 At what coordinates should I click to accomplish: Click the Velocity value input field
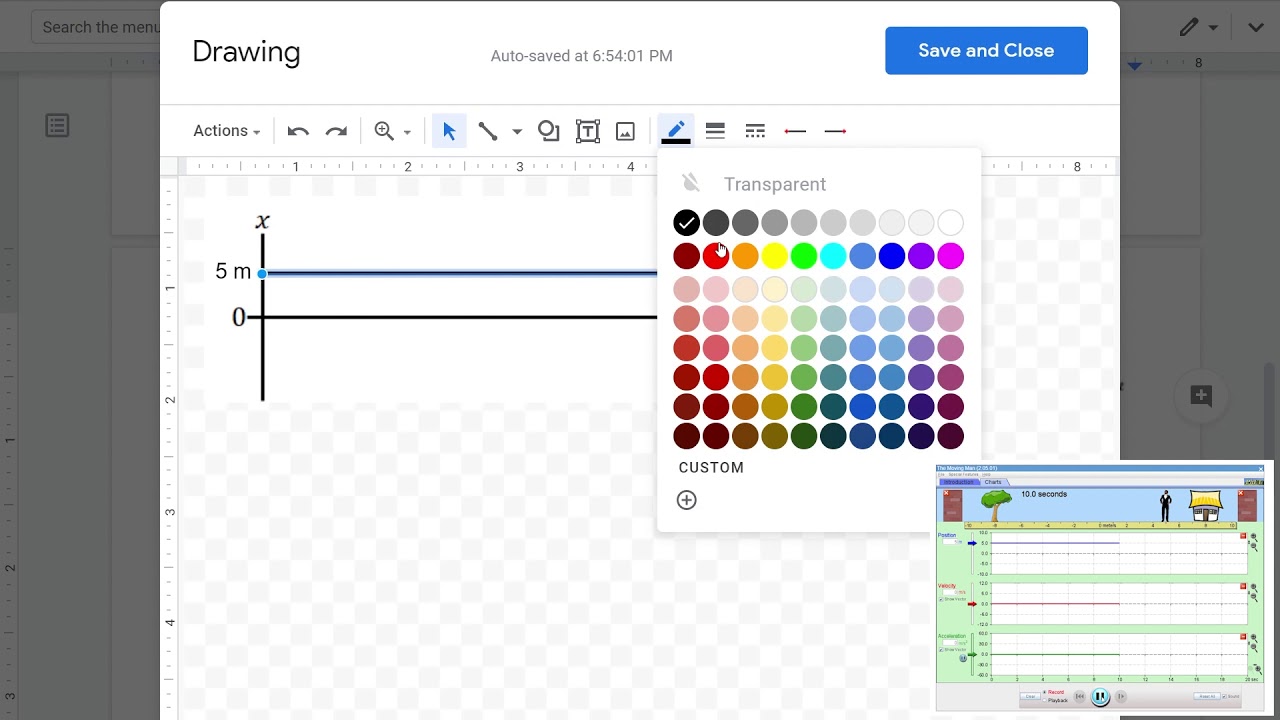(950, 592)
